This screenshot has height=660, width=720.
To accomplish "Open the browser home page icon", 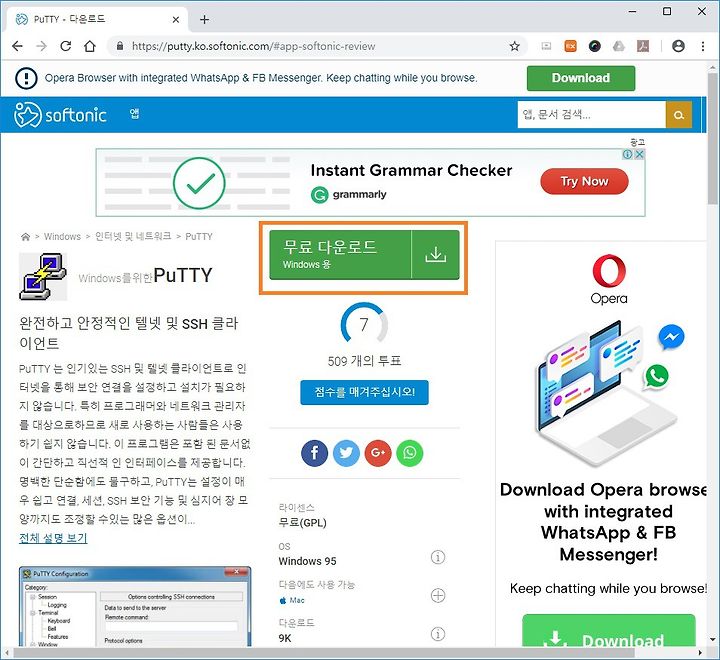I will click(x=90, y=46).
